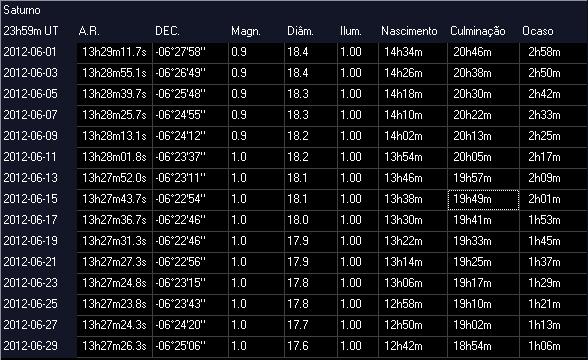The width and height of the screenshot is (588, 360).
Task: Click the 23h59m UT header label
Action: (31, 31)
